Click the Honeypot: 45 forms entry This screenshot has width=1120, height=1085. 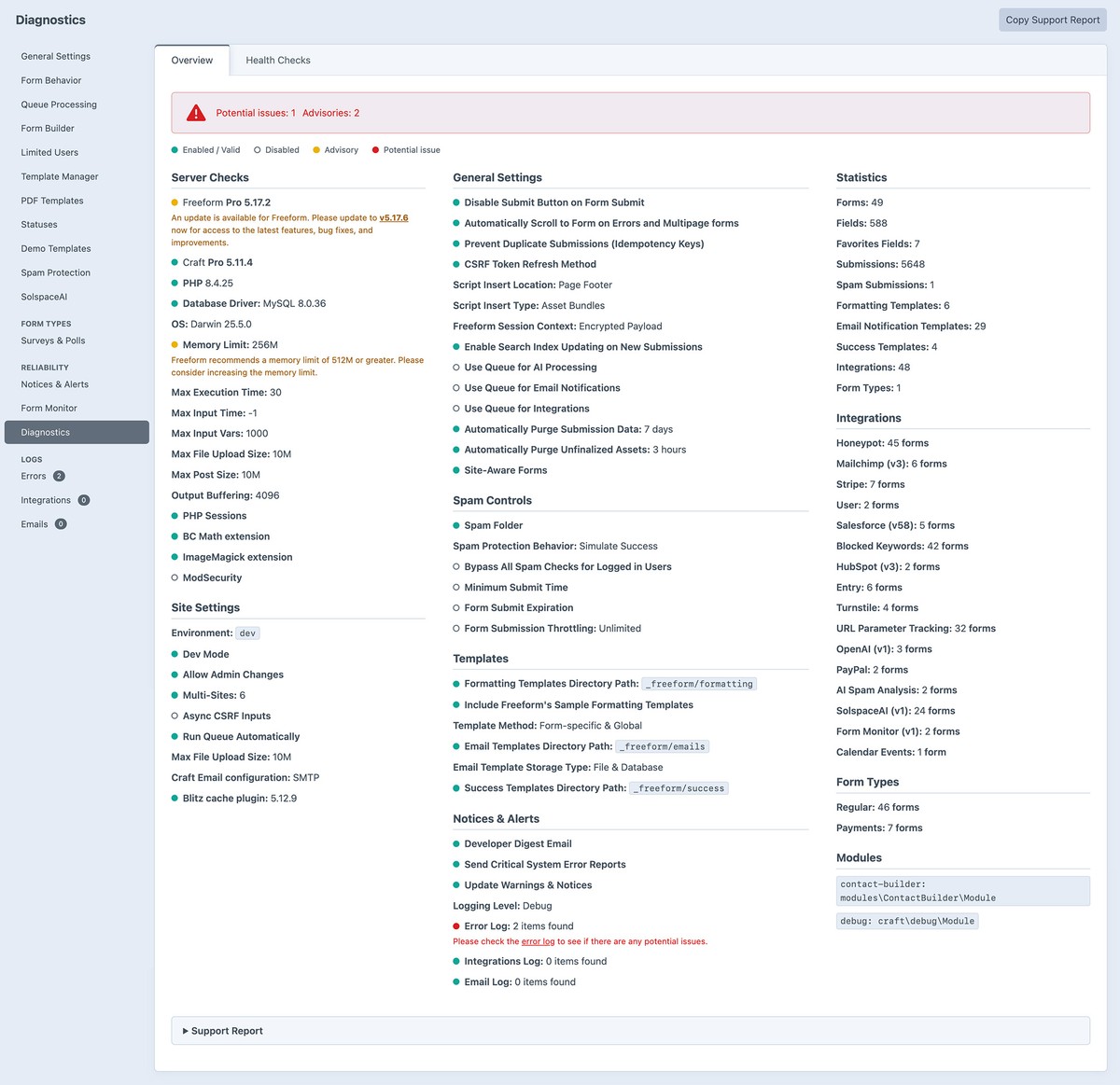click(x=882, y=443)
